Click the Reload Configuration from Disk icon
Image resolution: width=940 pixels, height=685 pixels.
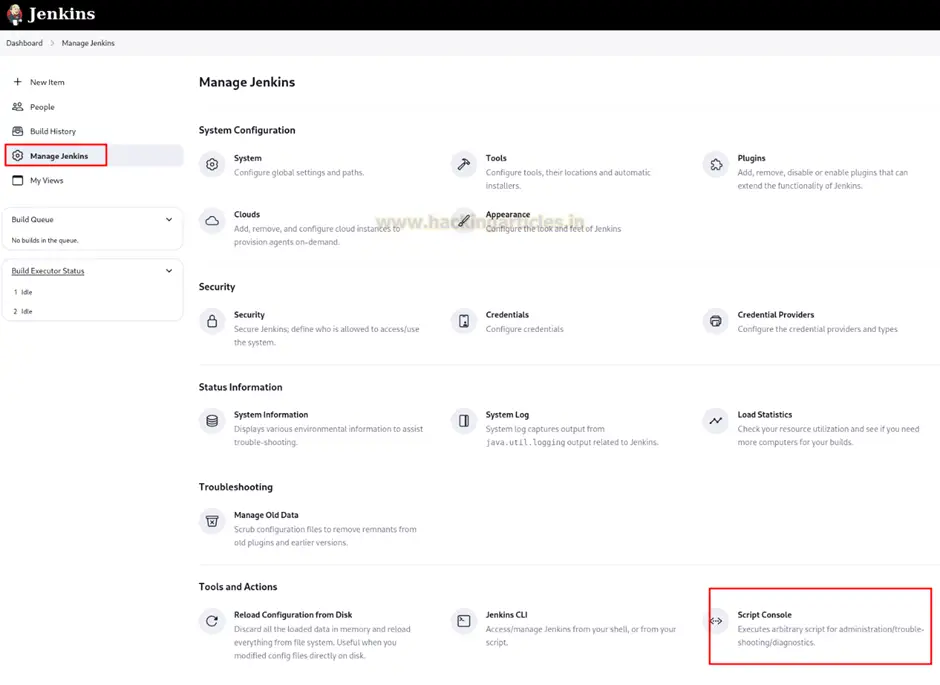tap(212, 621)
